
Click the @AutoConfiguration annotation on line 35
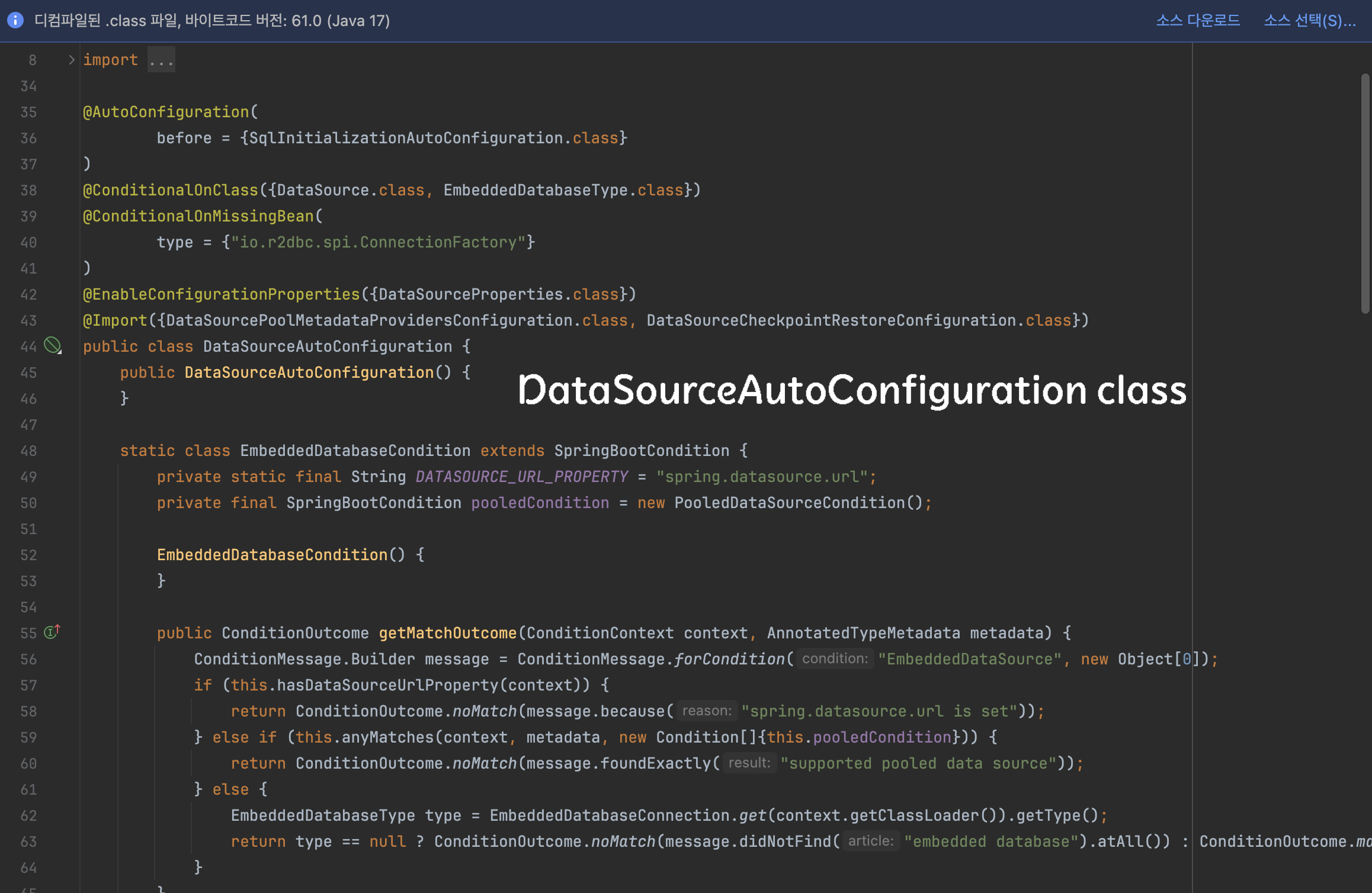tap(166, 112)
